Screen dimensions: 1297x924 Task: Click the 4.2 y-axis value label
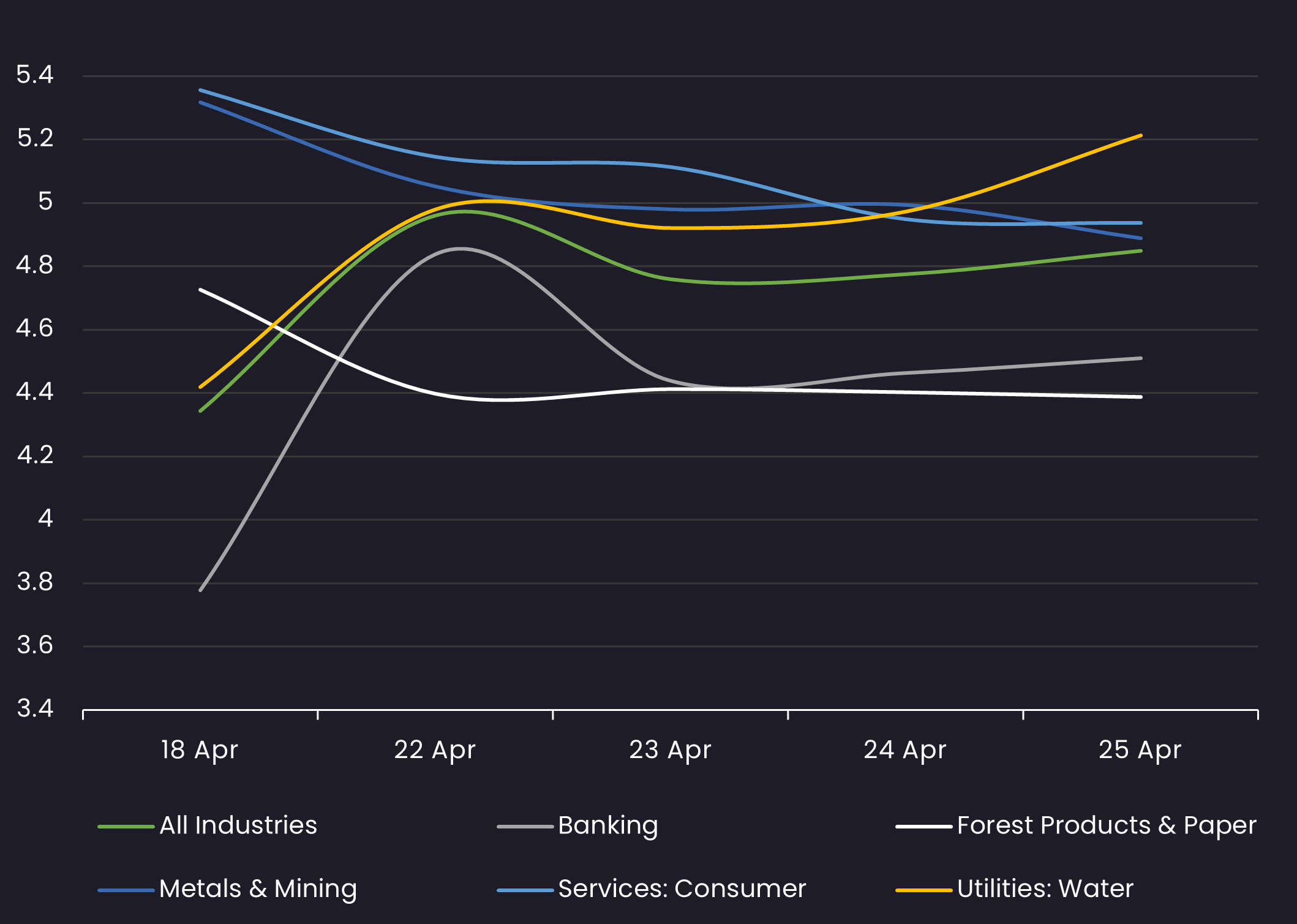click(35, 455)
